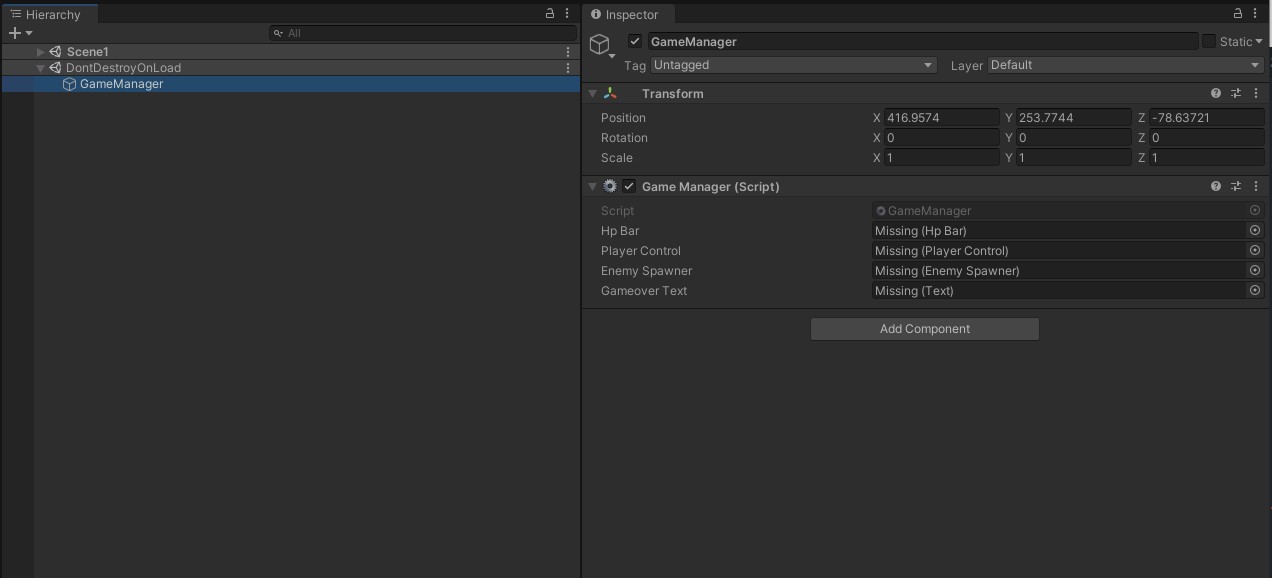Open object picker for Enemy Spawner
The image size is (1272, 578).
coord(1255,271)
